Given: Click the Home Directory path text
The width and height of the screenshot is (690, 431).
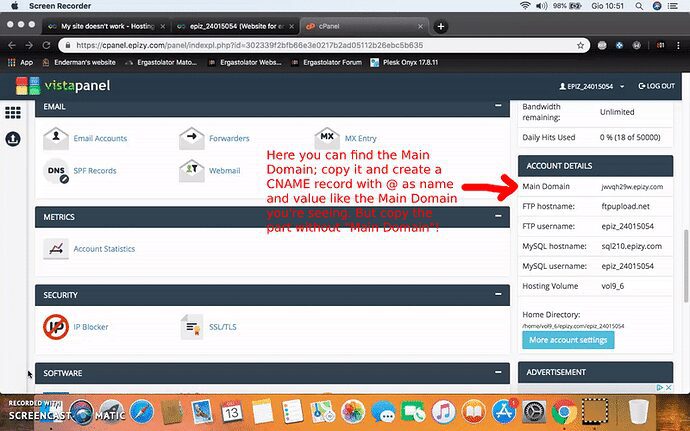Looking at the screenshot, I should (573, 326).
